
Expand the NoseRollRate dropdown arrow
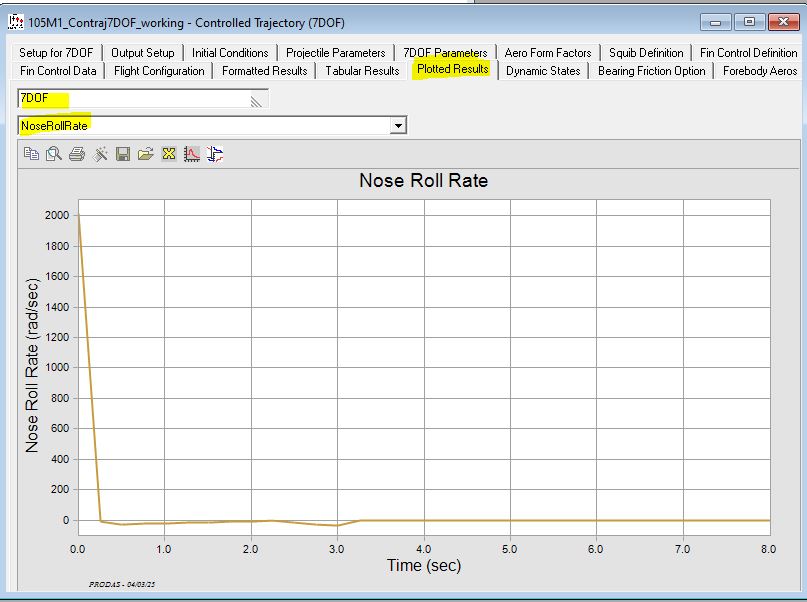tap(398, 125)
